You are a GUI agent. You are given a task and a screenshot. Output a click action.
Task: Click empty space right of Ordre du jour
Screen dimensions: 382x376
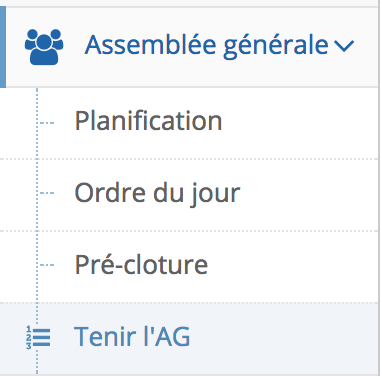[x=310, y=195]
